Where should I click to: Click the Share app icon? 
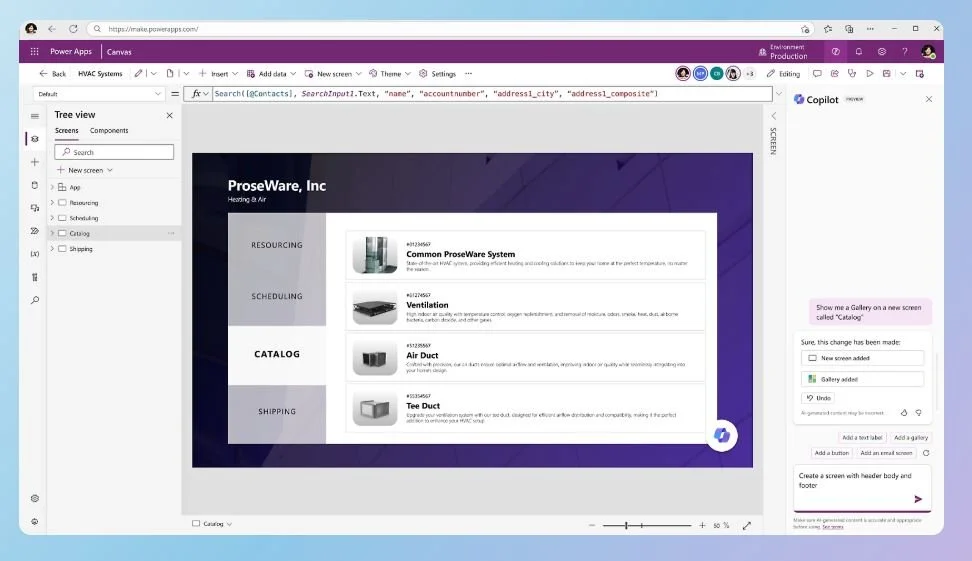tap(834, 73)
